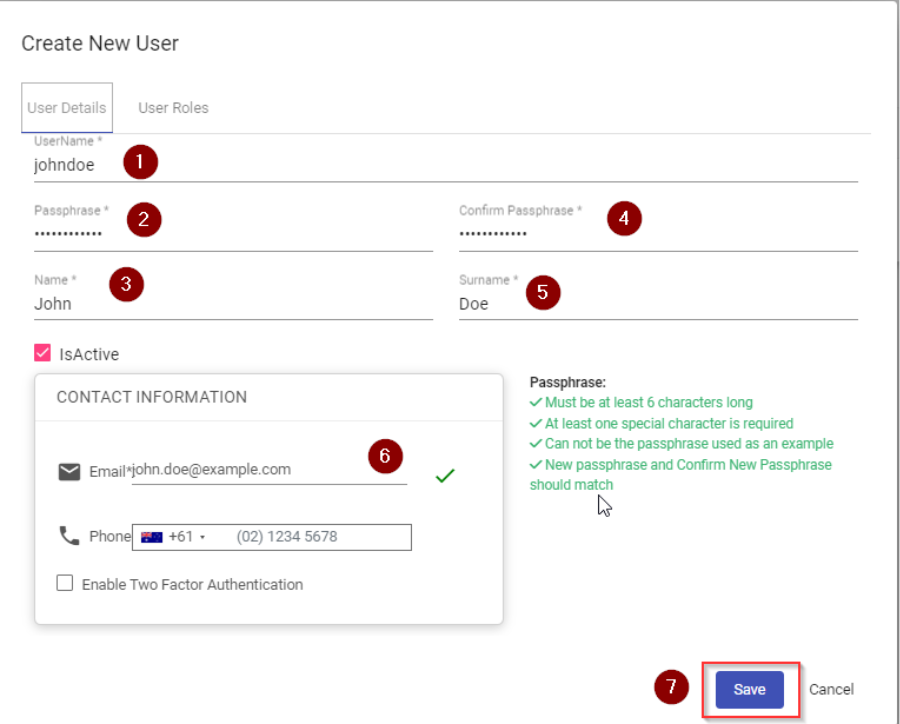Click the phone handset icon

(x=69, y=536)
